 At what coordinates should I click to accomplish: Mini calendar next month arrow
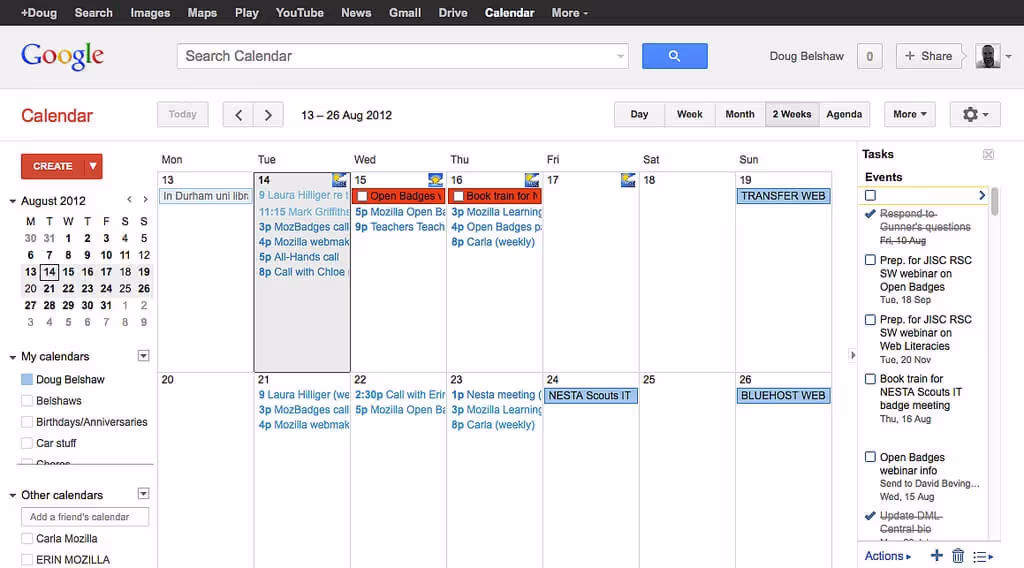(145, 200)
